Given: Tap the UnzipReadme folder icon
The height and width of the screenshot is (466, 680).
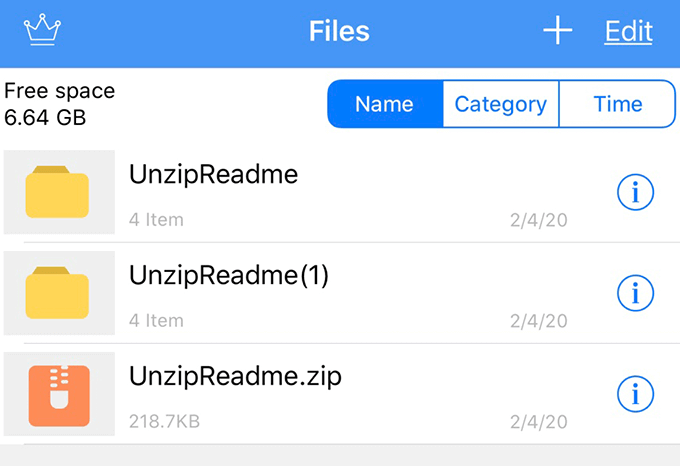Looking at the screenshot, I should [57, 193].
